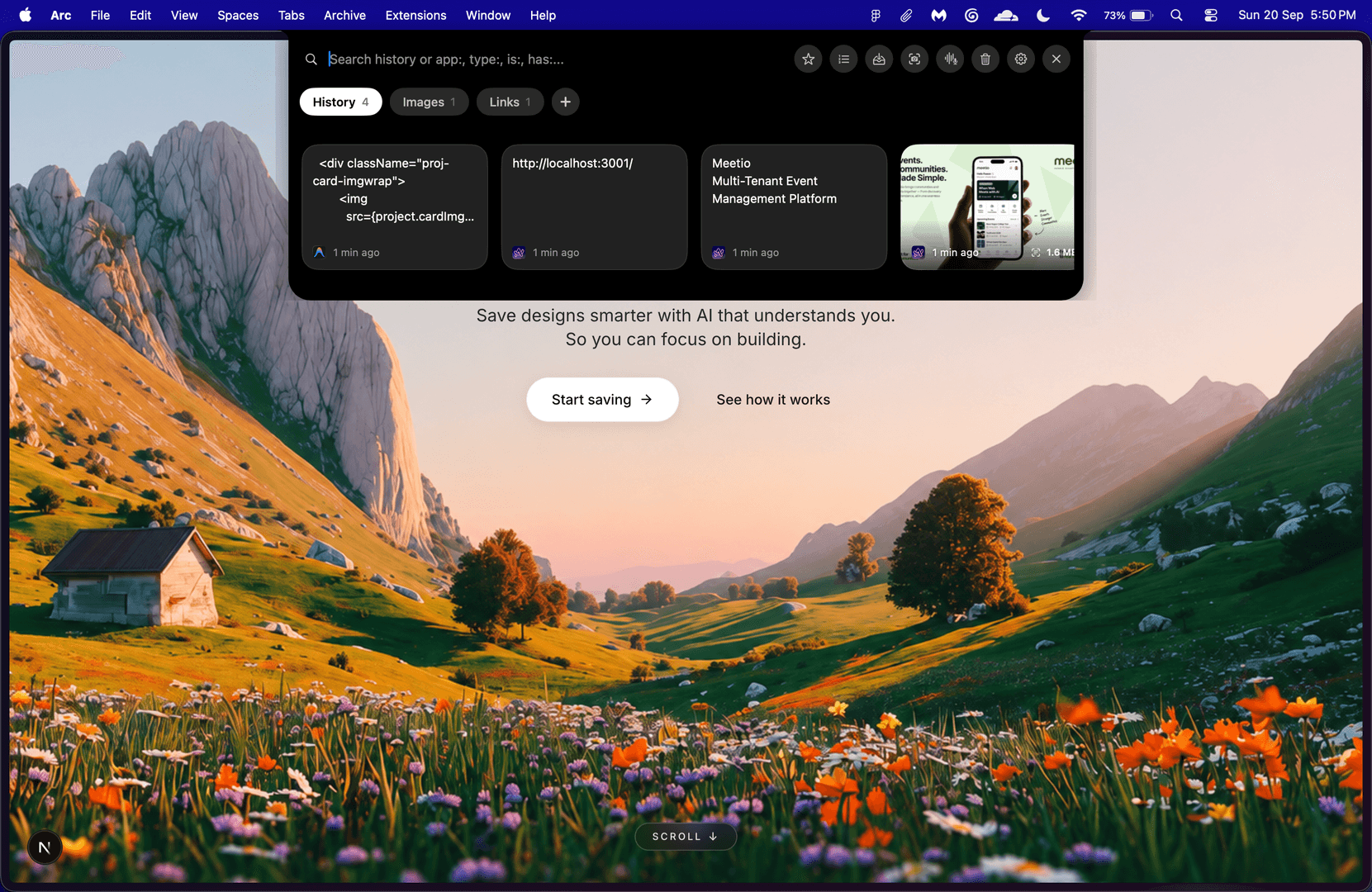This screenshot has height=892, width=1372.
Task: Open the list view icon in clipboard toolbar
Action: 843,59
